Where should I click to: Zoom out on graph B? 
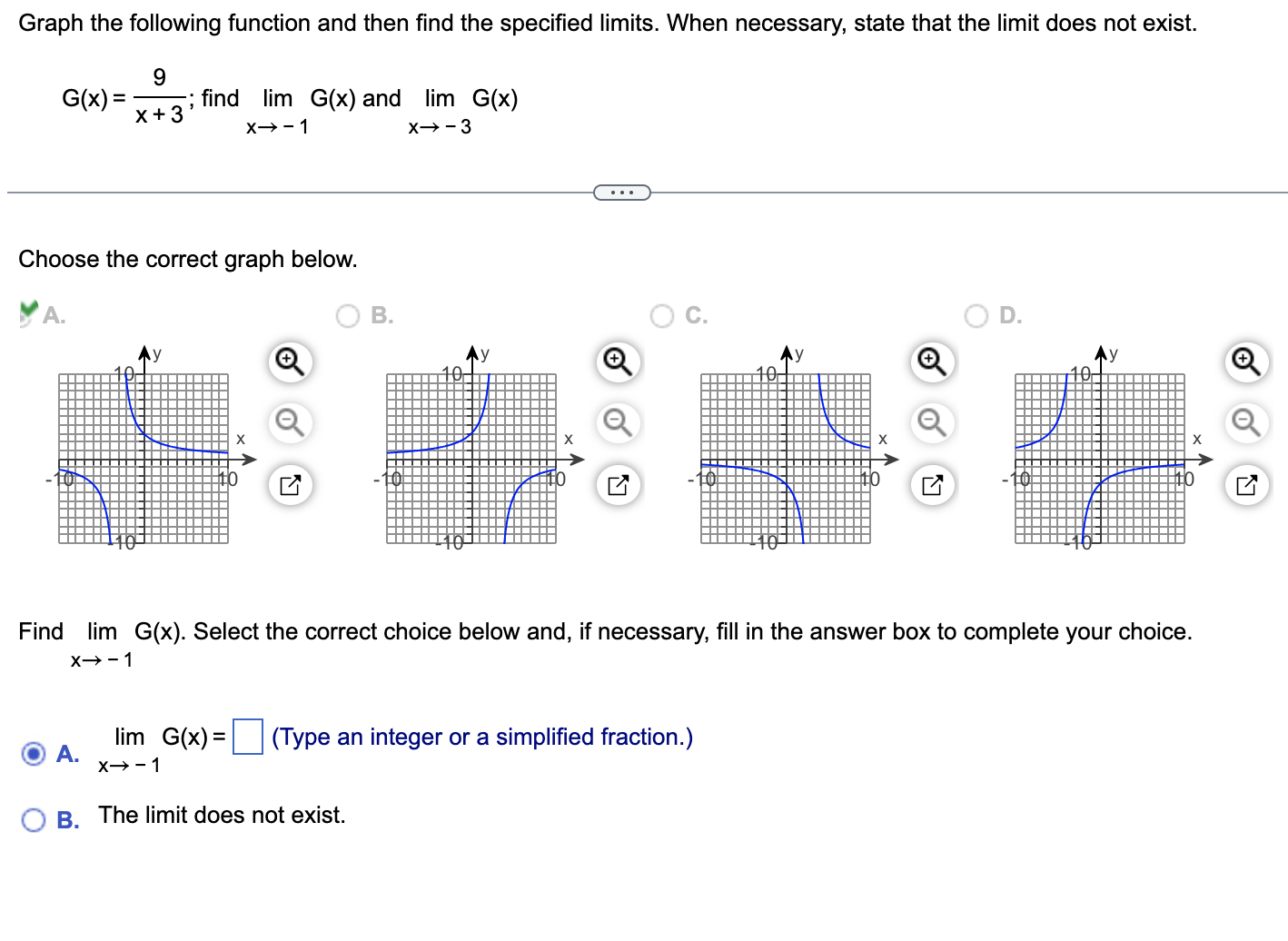617,422
